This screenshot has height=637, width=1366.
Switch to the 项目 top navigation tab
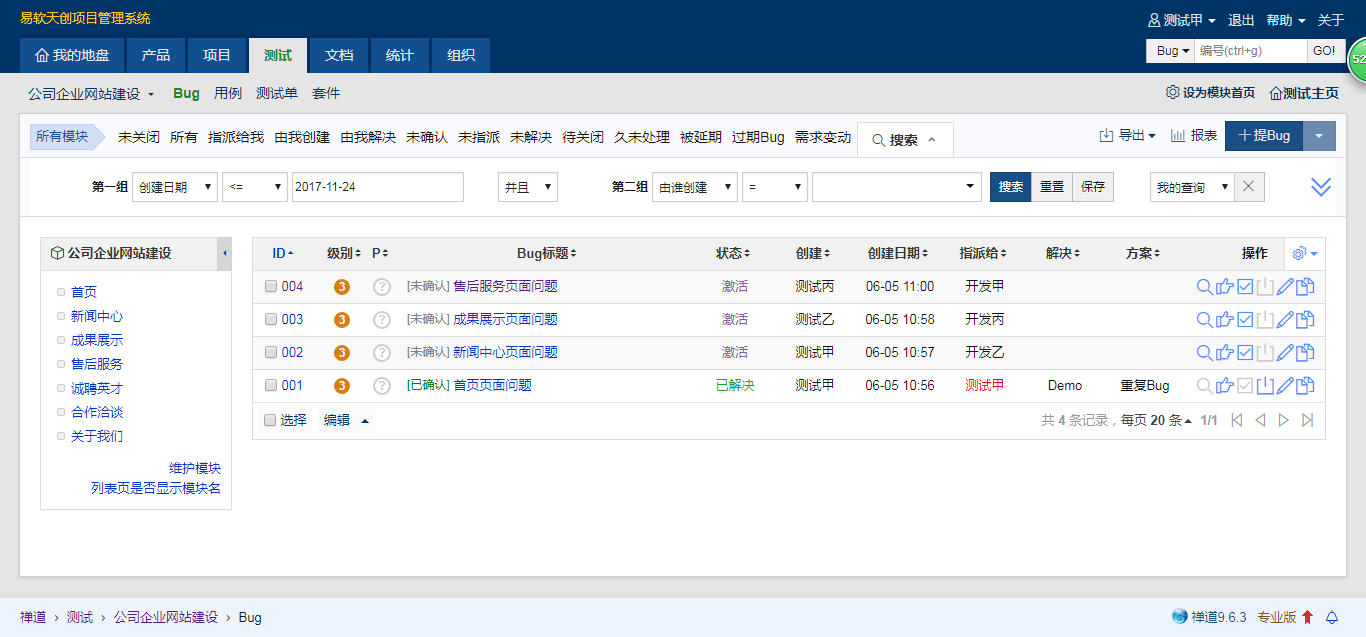click(216, 55)
